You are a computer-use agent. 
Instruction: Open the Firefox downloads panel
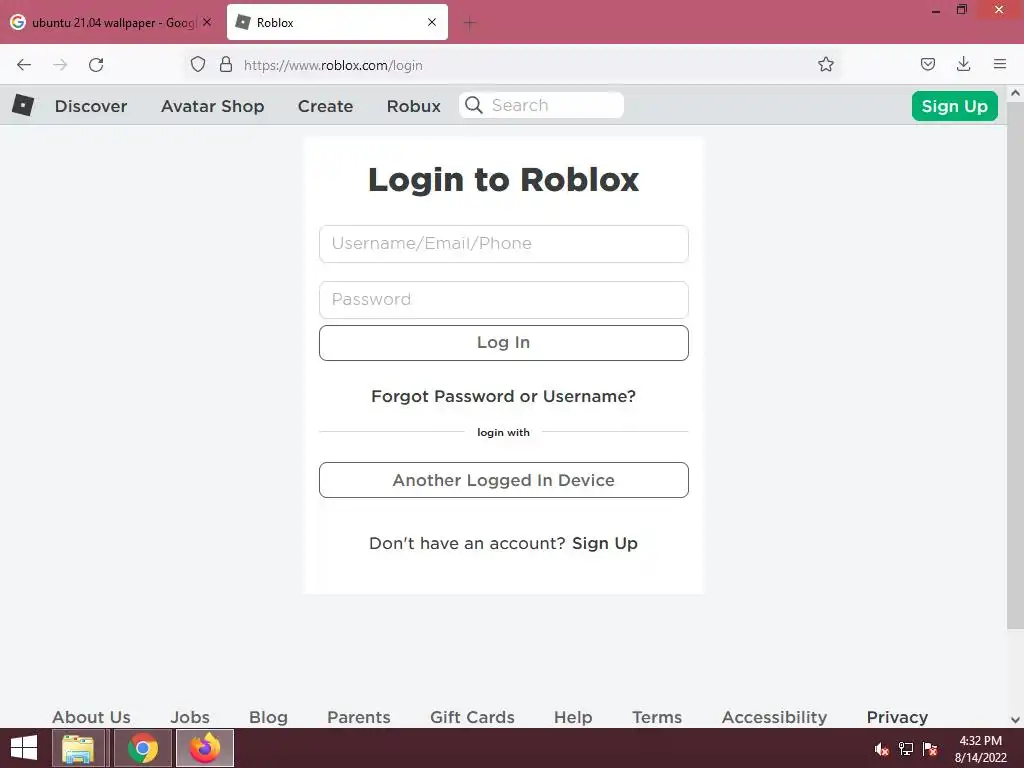(x=963, y=64)
